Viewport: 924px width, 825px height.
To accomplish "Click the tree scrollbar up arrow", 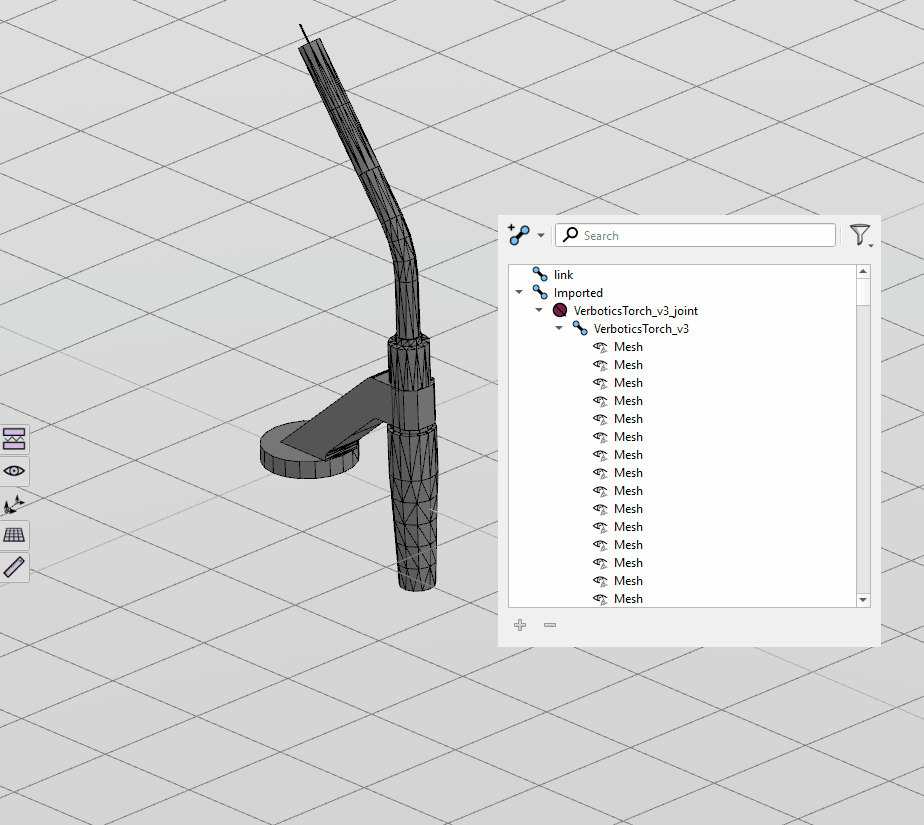I will click(863, 271).
